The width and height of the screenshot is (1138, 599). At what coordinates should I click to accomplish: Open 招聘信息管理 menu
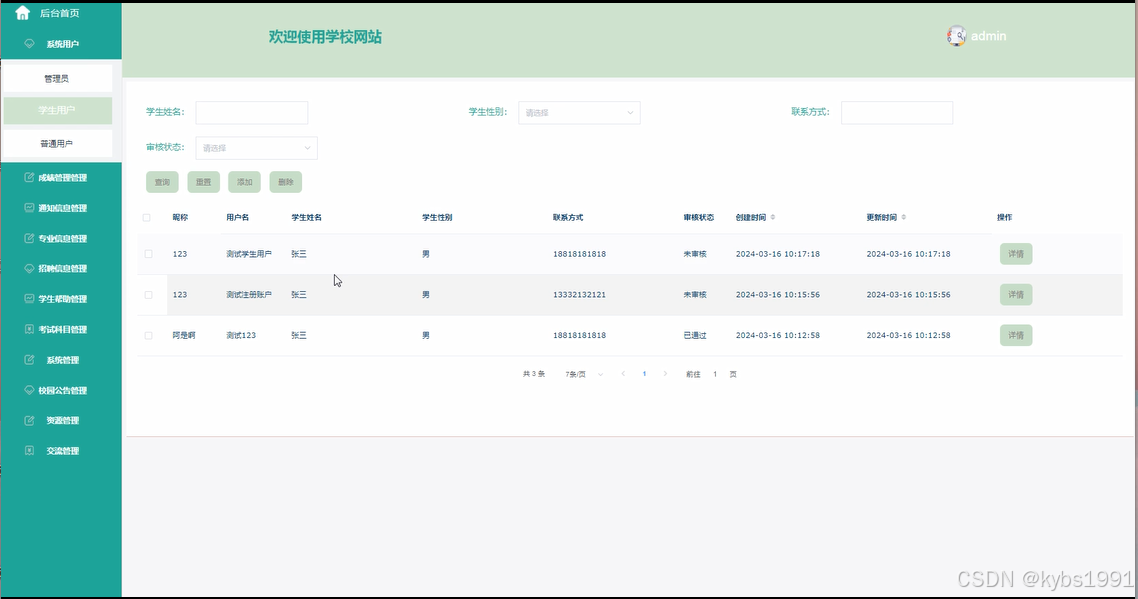coord(61,269)
